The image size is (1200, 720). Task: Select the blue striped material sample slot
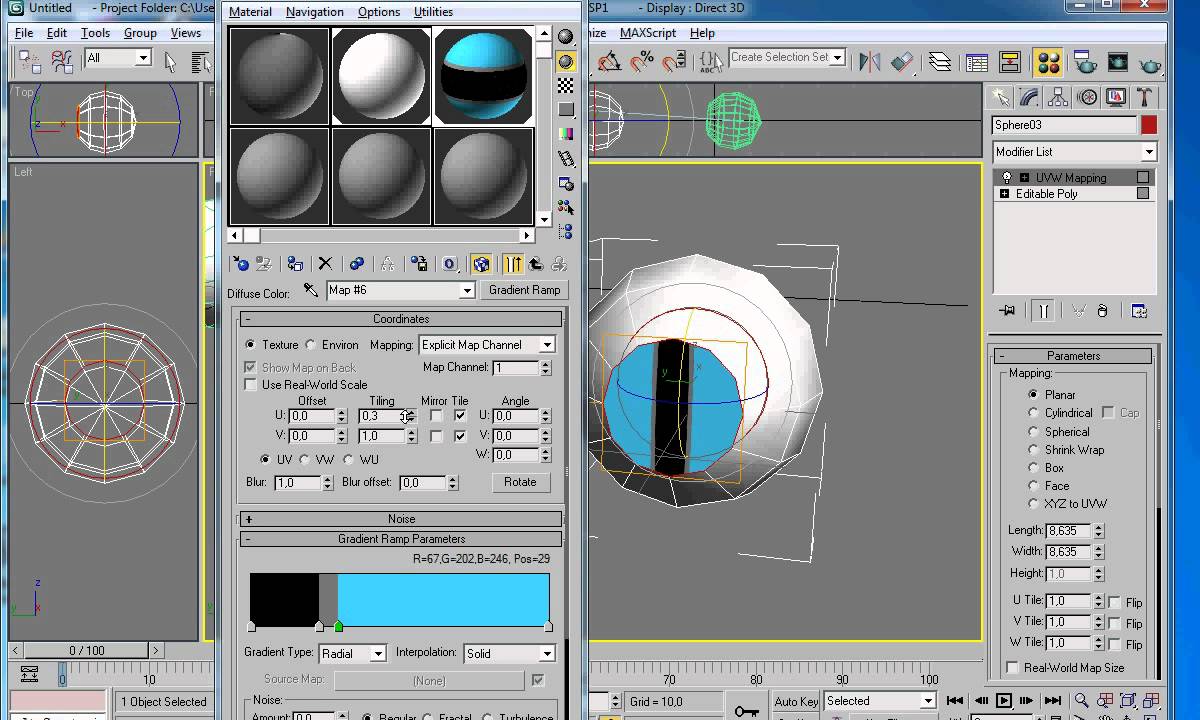(x=484, y=76)
